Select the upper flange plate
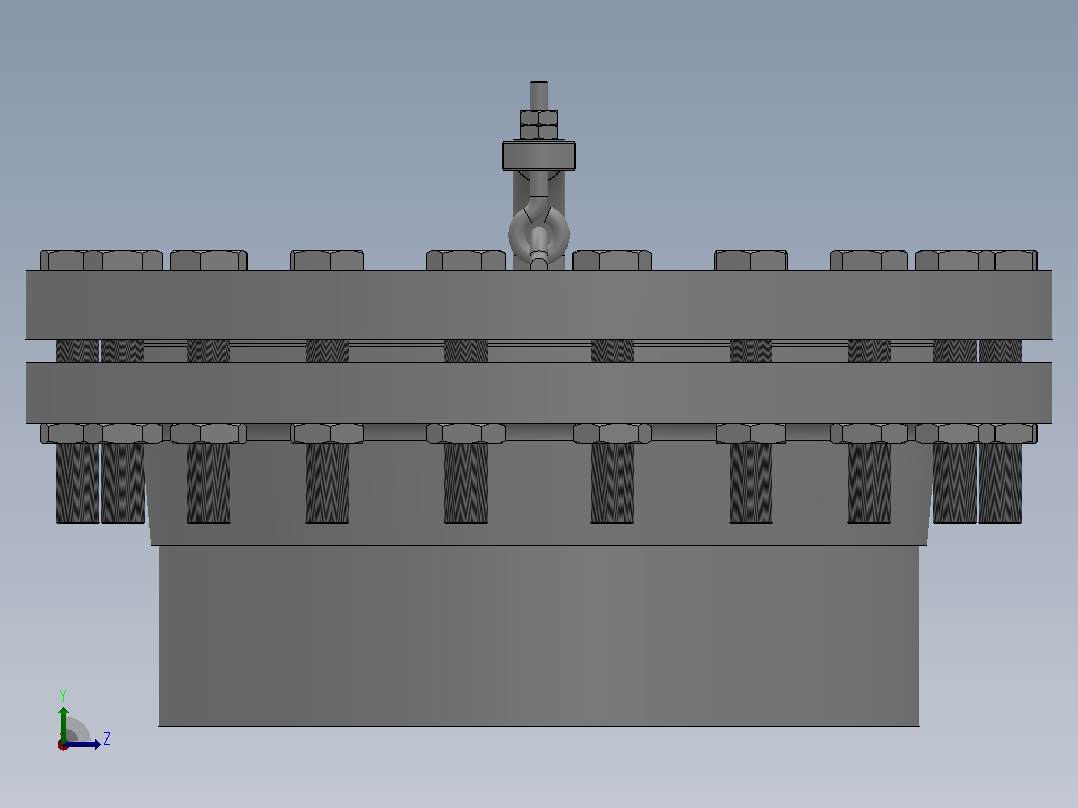The image size is (1078, 808). (539, 305)
